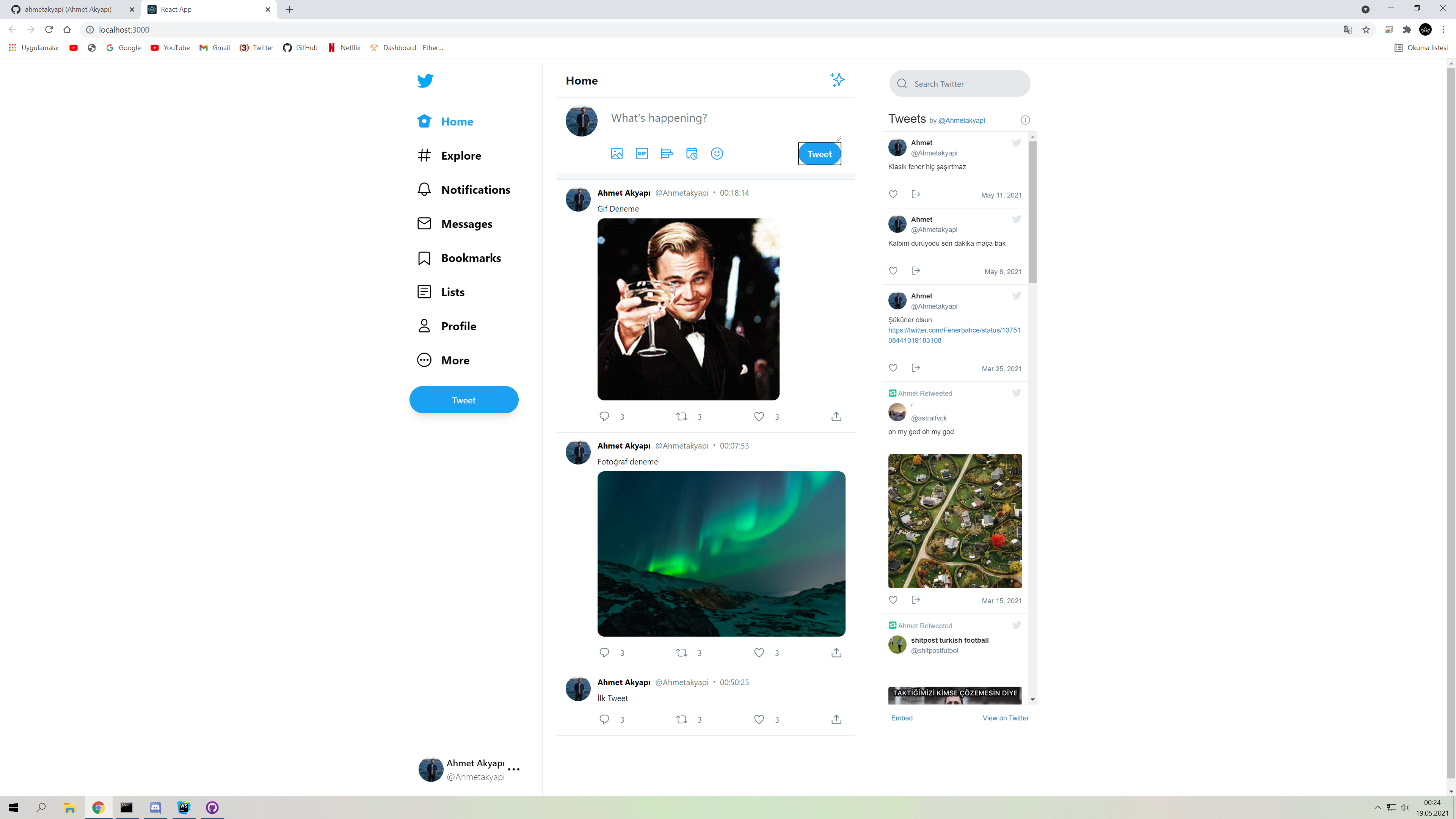Open the View on Twitter link
The height and width of the screenshot is (819, 1456).
(1005, 718)
